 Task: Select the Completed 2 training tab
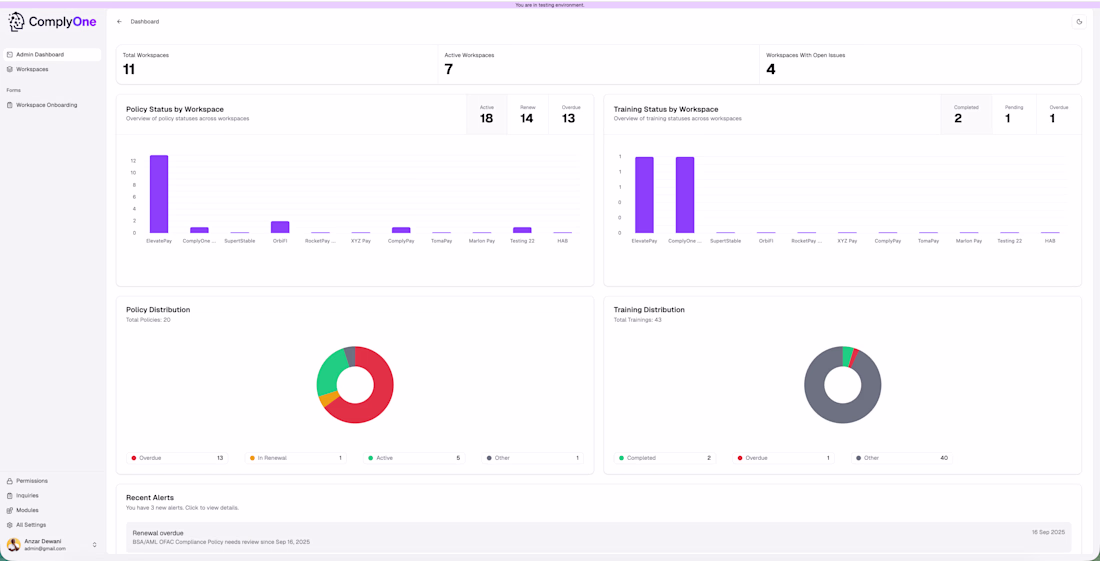pos(966,114)
